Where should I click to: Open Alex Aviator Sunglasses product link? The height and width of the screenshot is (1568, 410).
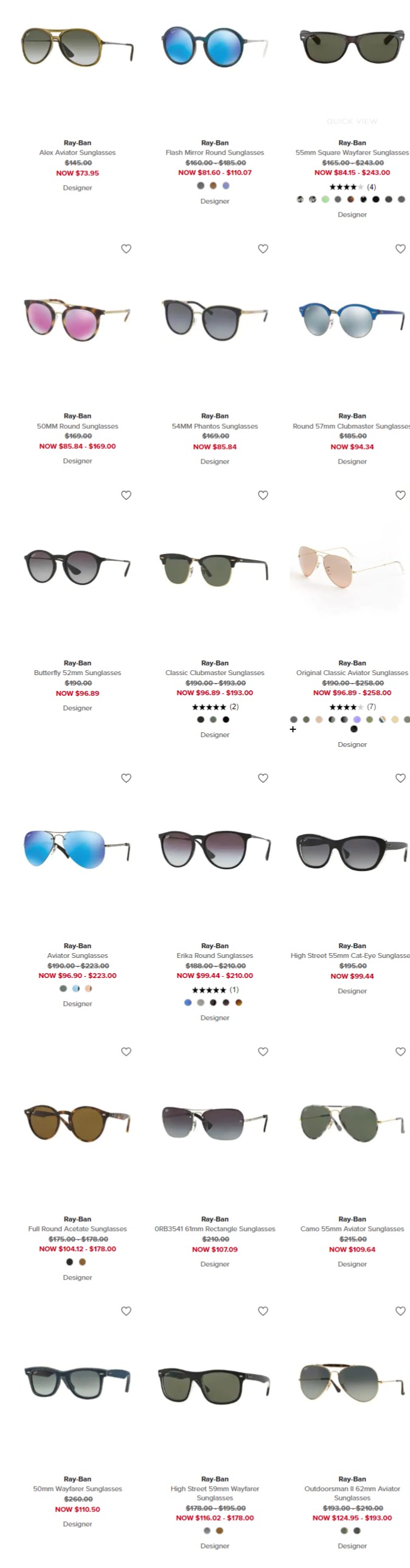77,153
